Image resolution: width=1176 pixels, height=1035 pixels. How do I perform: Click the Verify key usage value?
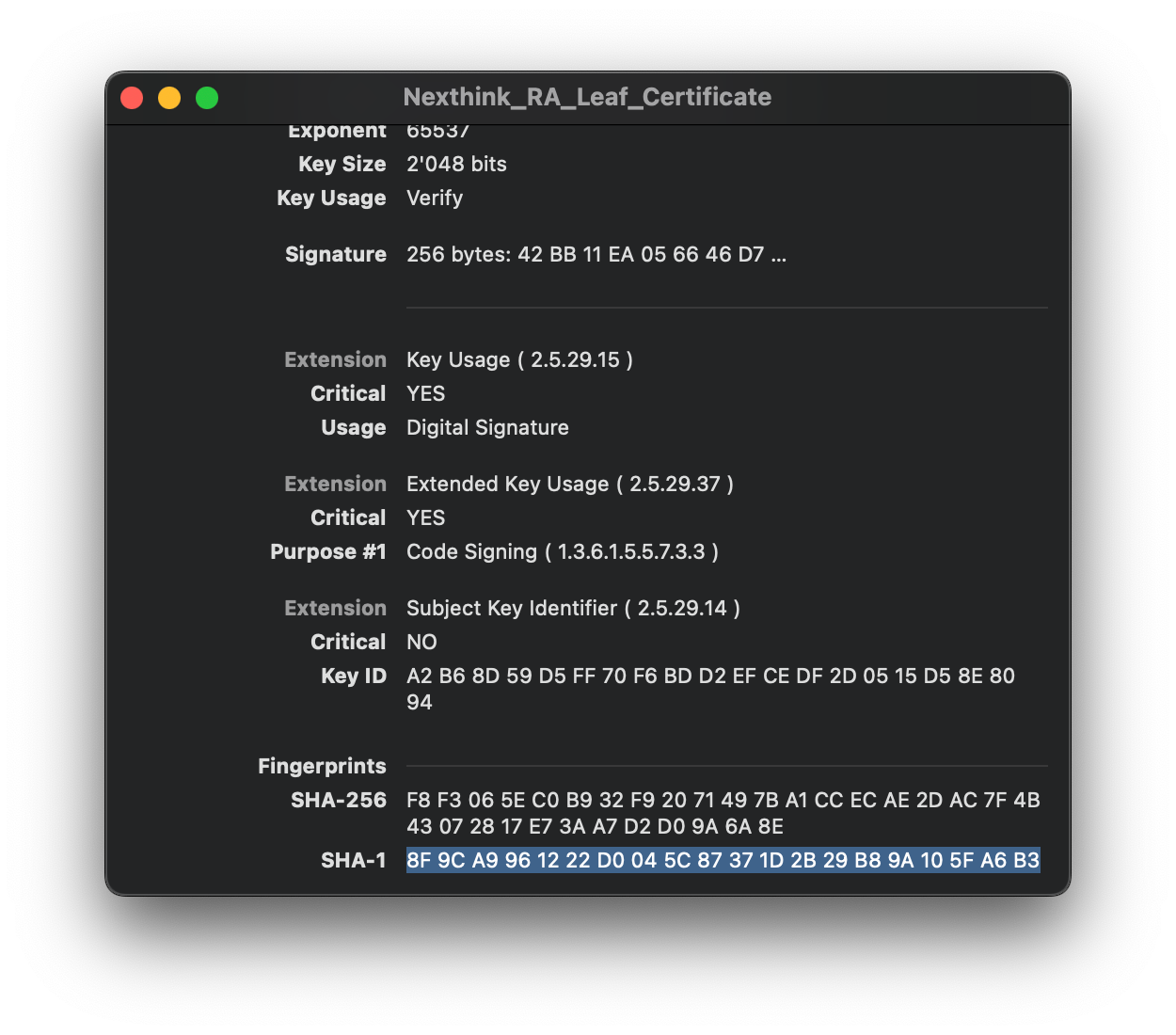[x=435, y=198]
